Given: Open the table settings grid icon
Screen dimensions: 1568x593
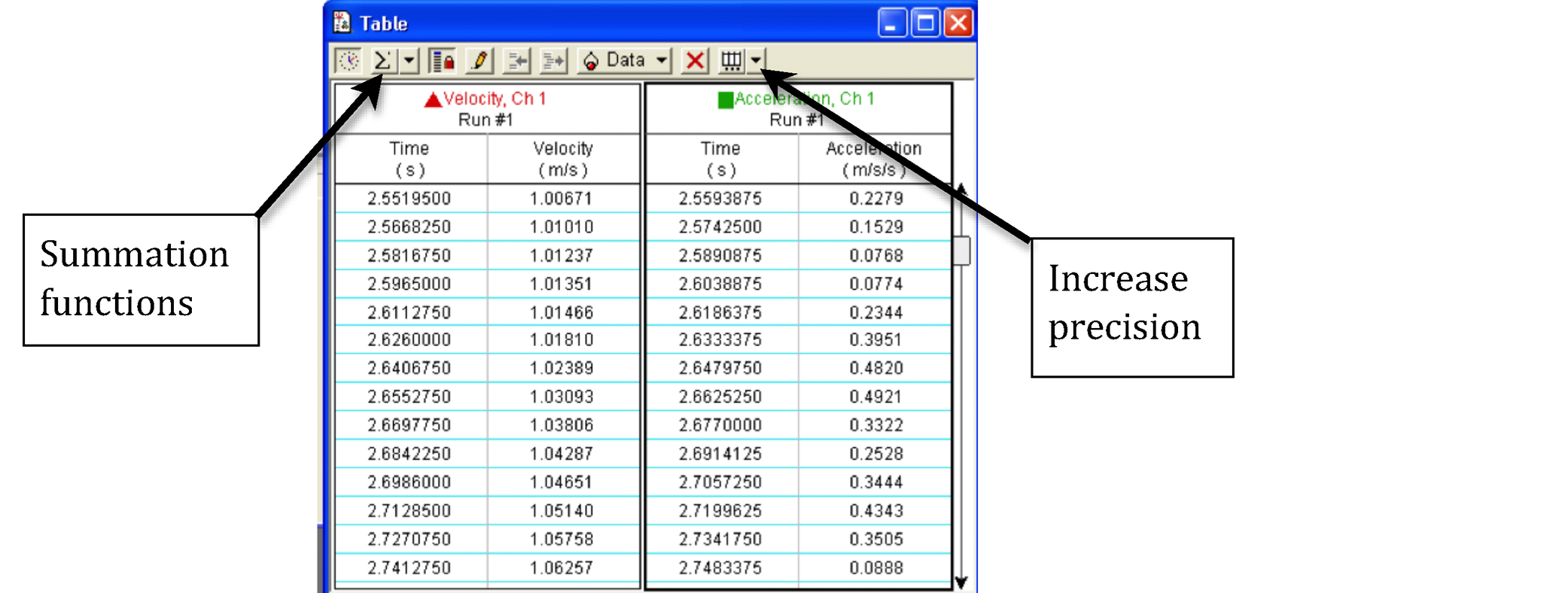Looking at the screenshot, I should pos(731,61).
